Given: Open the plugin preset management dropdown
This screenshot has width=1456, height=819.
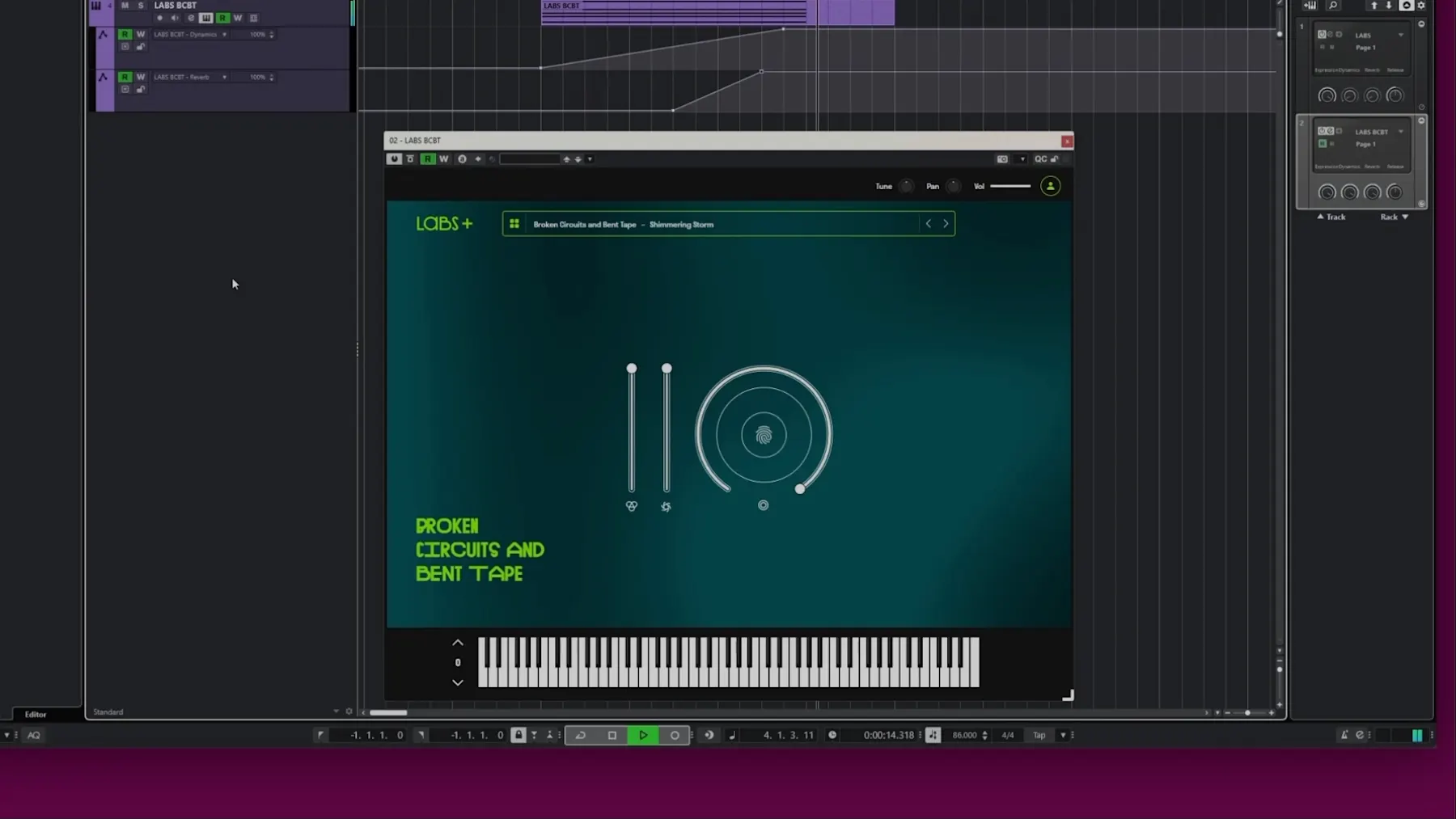Looking at the screenshot, I should pos(590,159).
